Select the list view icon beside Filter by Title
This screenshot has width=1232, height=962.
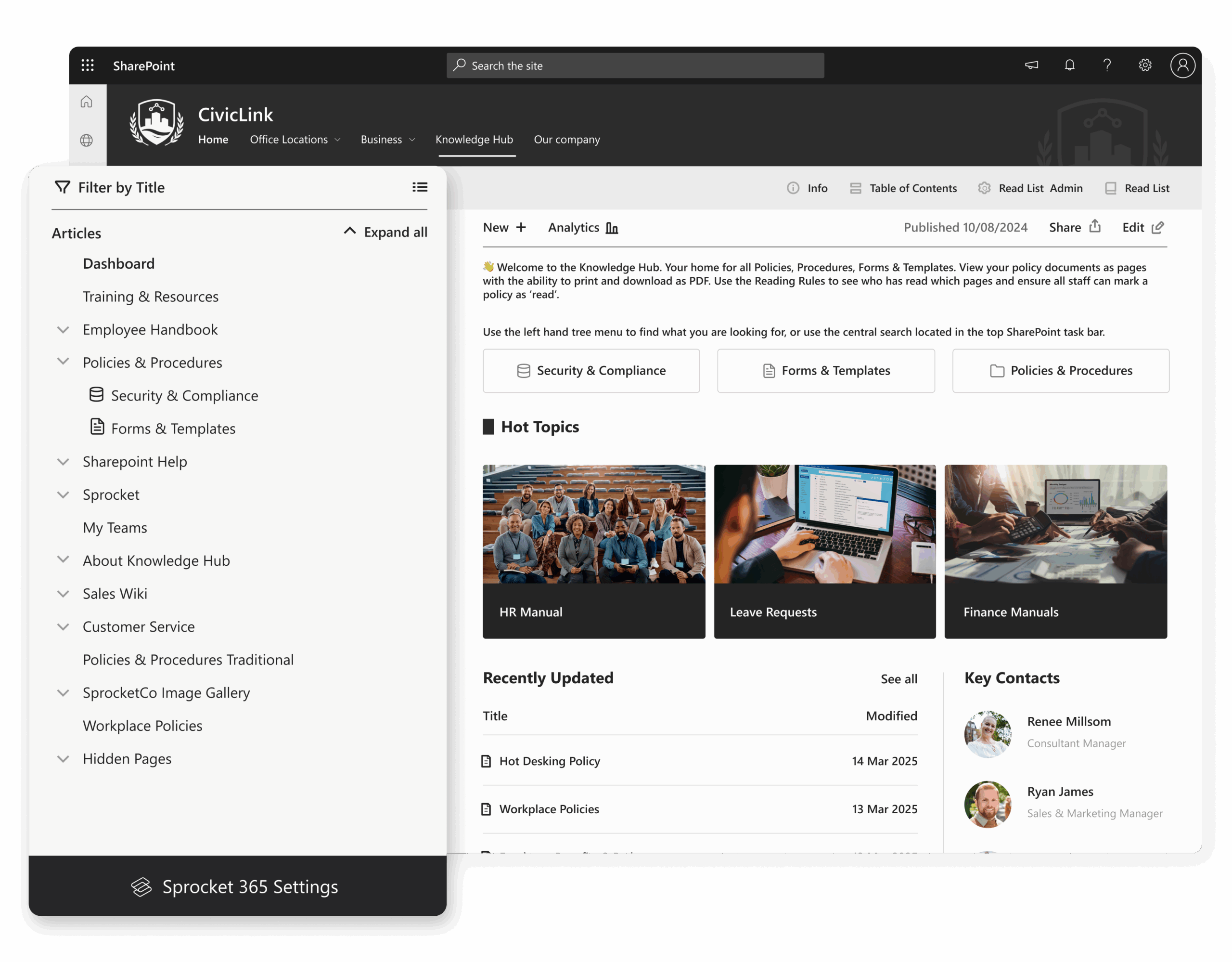420,187
